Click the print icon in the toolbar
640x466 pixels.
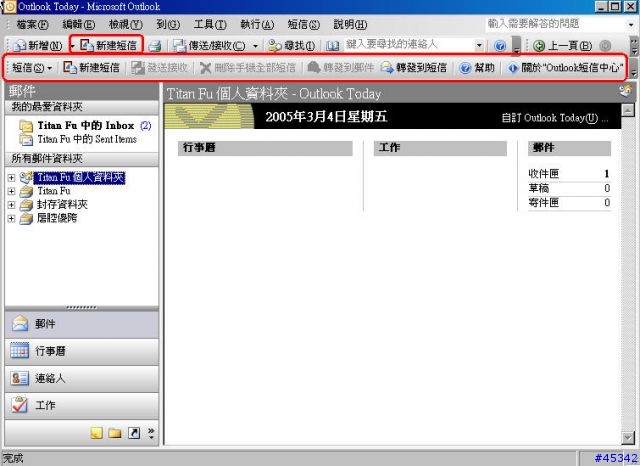[154, 46]
